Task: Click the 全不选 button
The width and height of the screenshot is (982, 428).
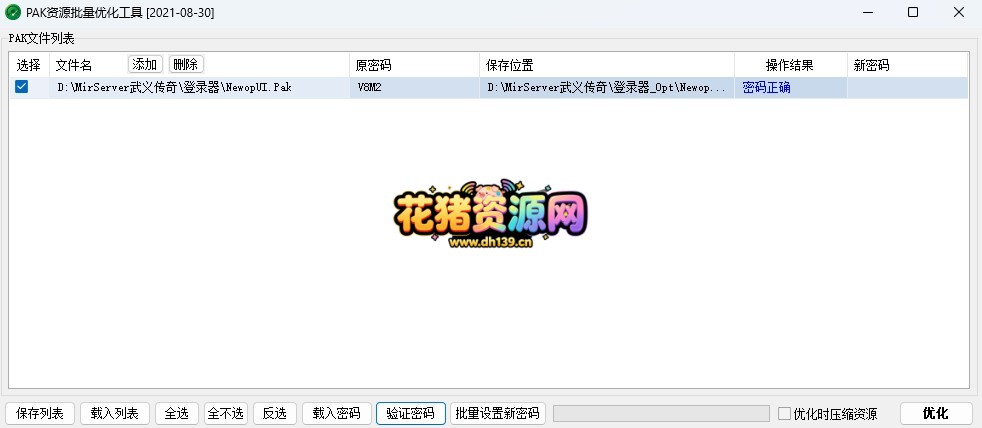Action: pyautogui.click(x=225, y=414)
